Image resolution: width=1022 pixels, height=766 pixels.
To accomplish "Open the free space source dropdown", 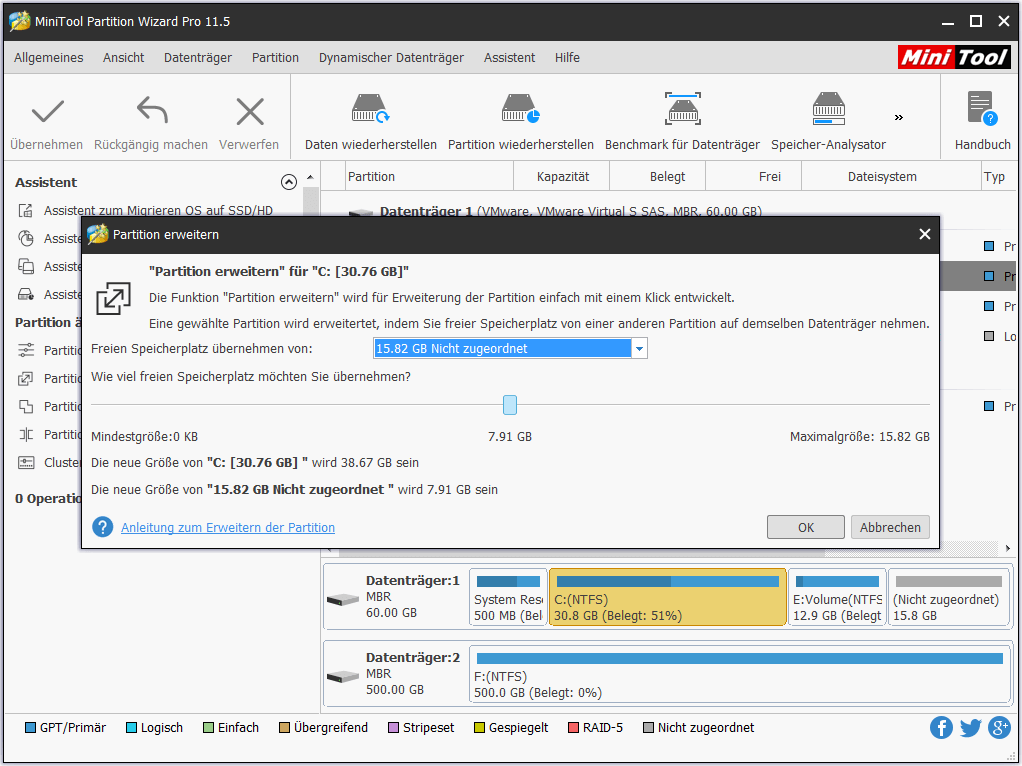I will click(x=639, y=349).
